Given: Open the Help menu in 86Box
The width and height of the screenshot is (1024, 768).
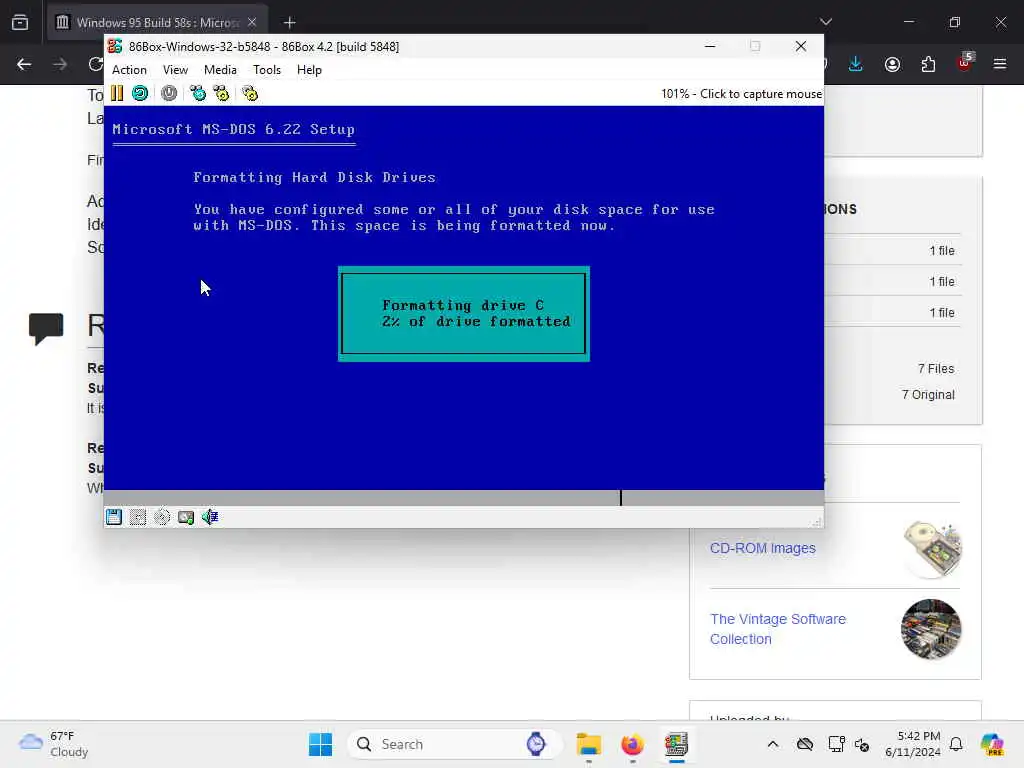Looking at the screenshot, I should tap(309, 70).
